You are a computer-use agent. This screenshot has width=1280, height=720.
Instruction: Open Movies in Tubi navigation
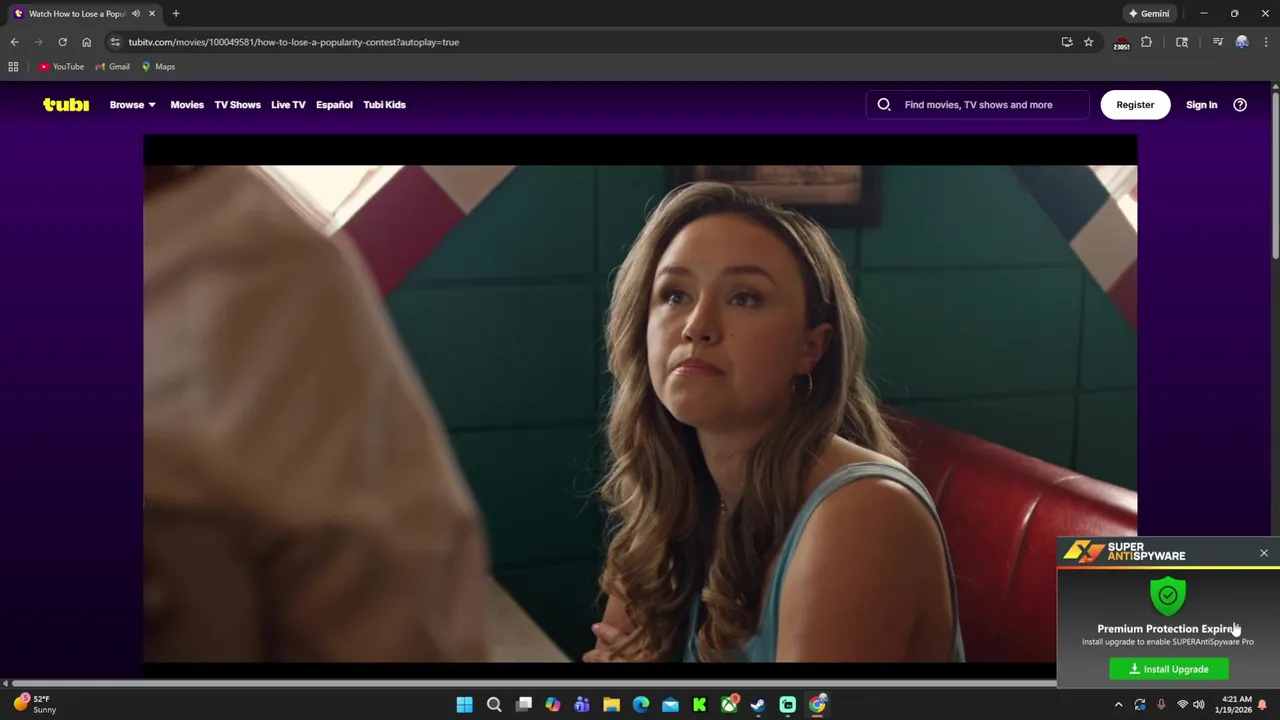pos(187,104)
